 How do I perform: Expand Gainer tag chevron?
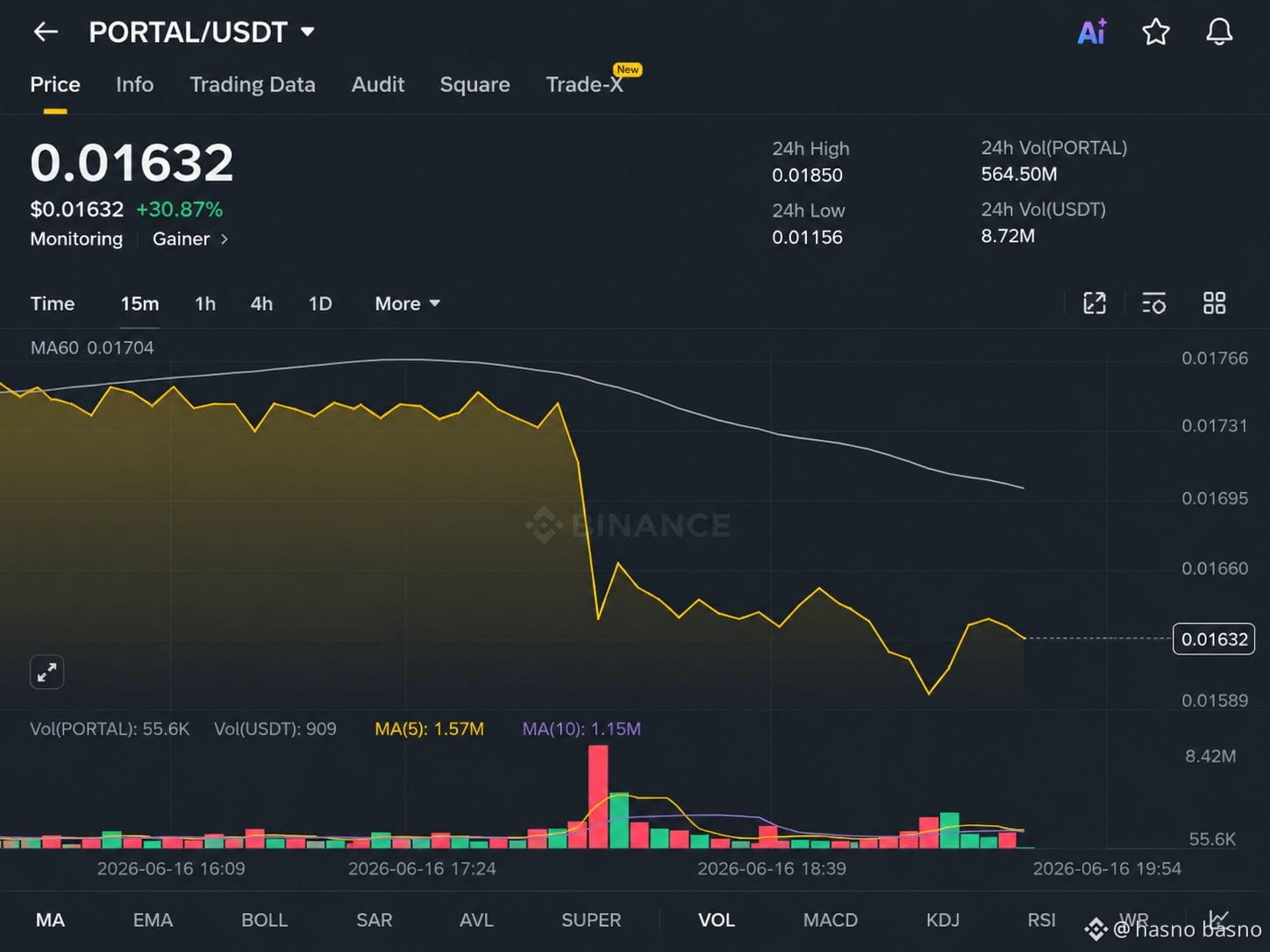(x=225, y=238)
